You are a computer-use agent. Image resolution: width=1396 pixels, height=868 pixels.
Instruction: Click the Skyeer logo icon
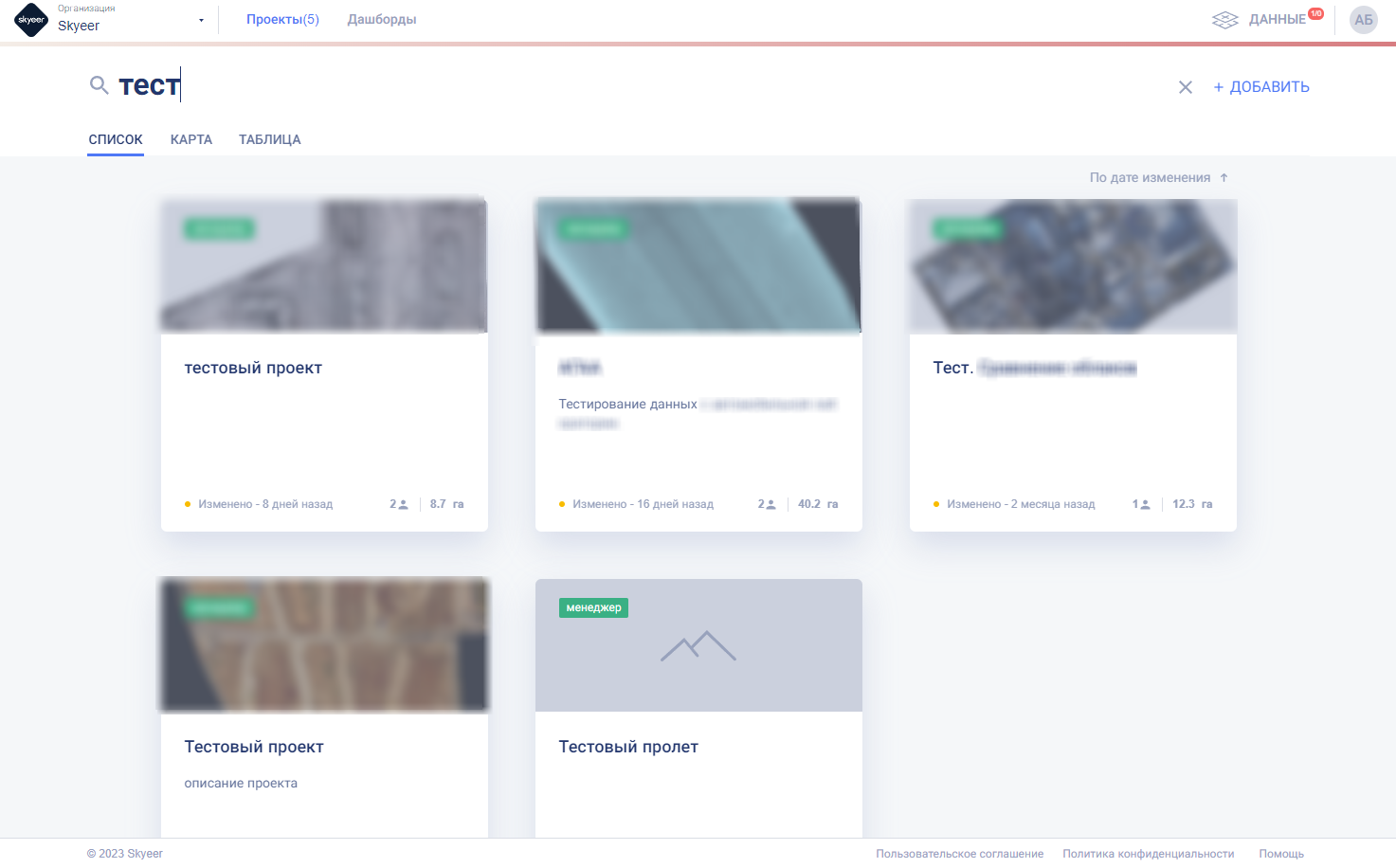coord(31,20)
